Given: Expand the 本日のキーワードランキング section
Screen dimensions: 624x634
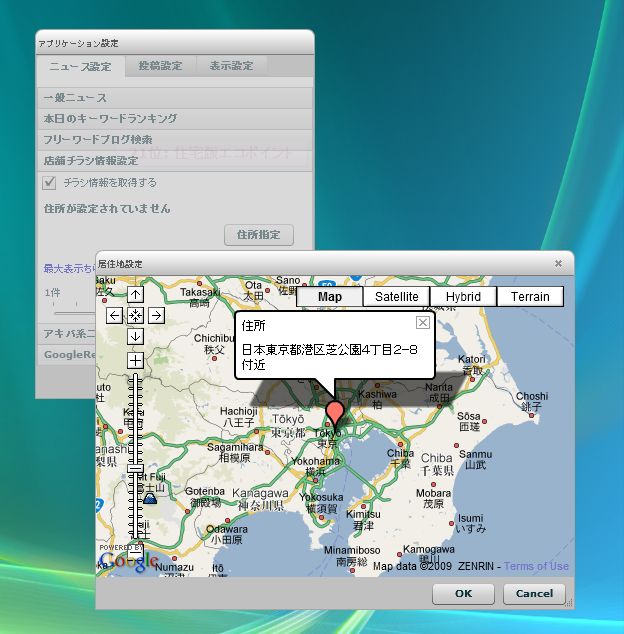Looking at the screenshot, I should coord(175,119).
